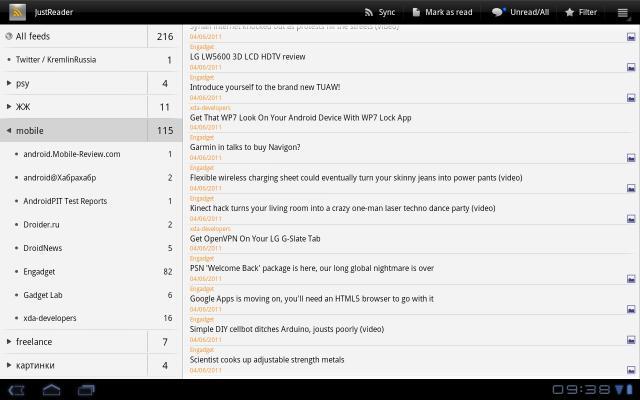Open the JustReader app icon
This screenshot has height=400, width=640.
17,12
